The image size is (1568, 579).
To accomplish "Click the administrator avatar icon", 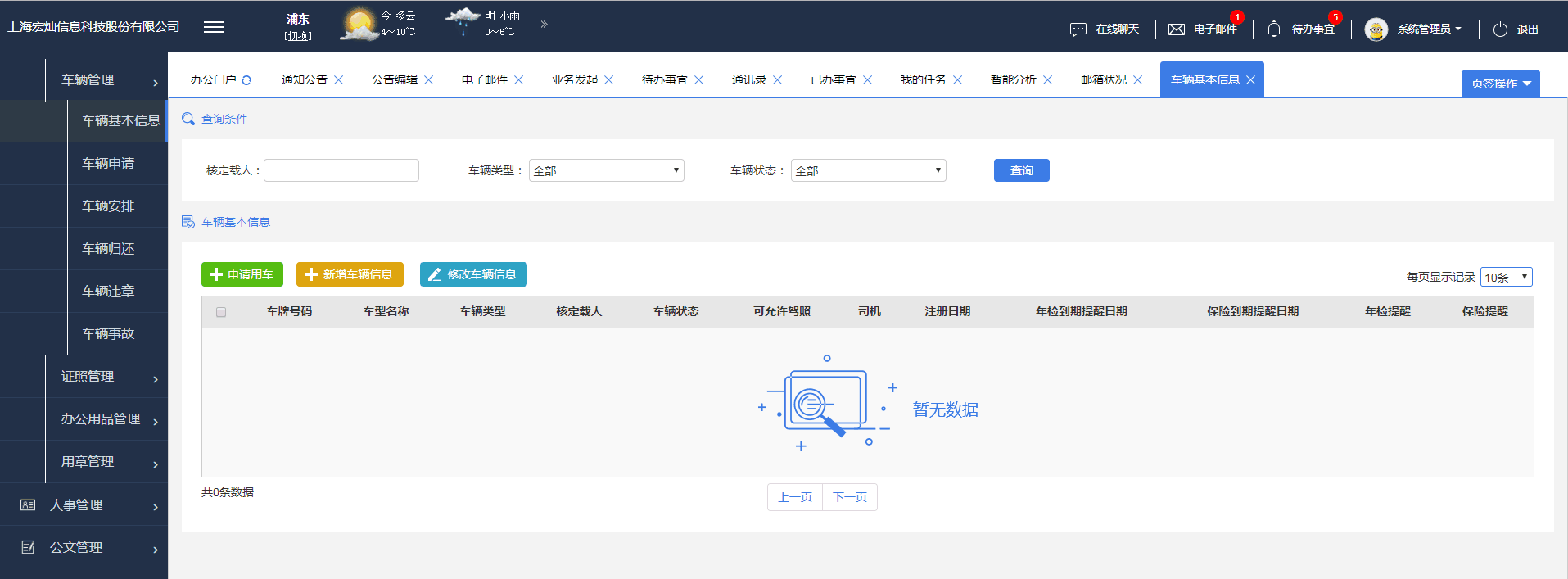I will [1376, 29].
